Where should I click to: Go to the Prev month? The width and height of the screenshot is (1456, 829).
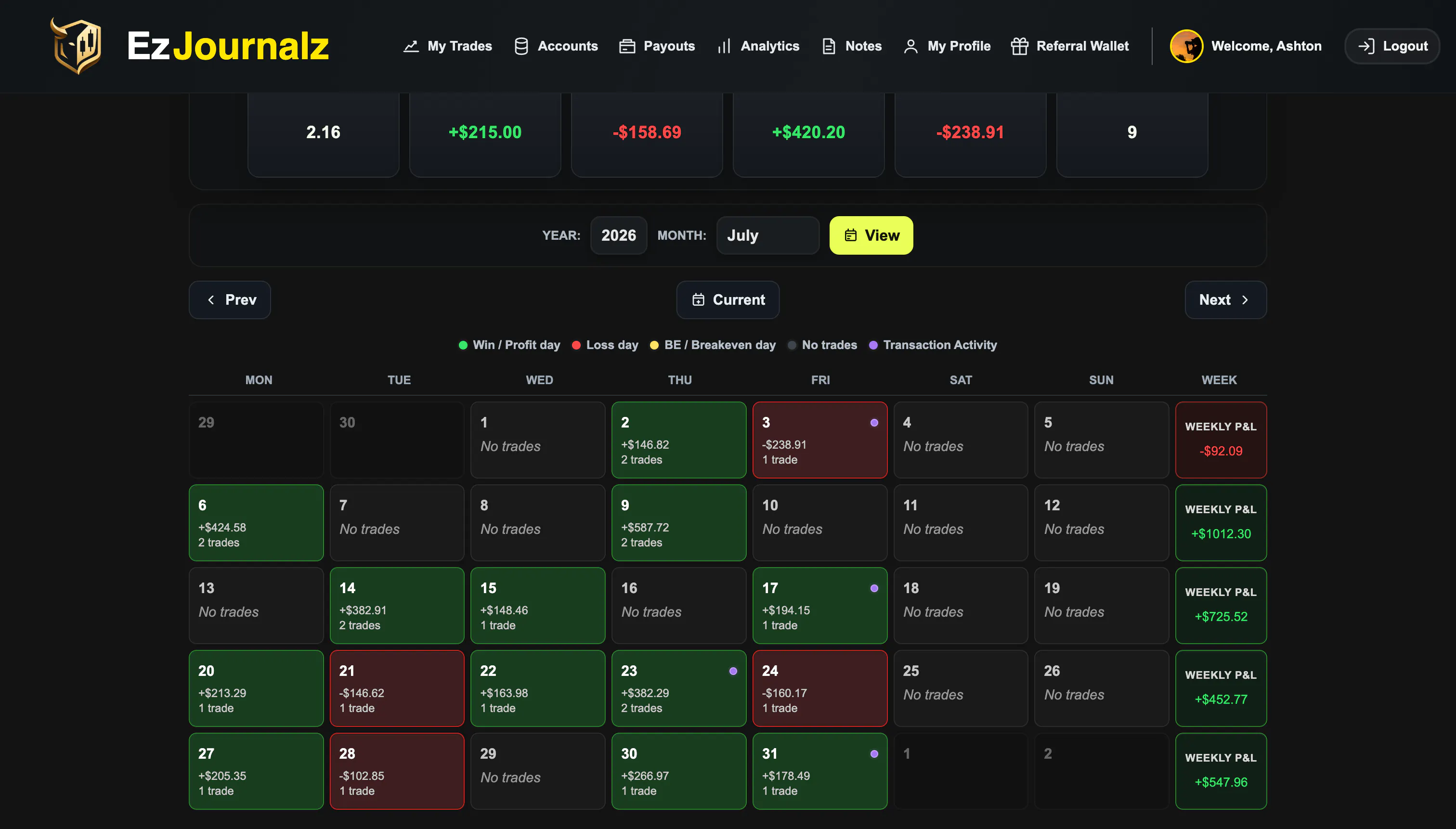pyautogui.click(x=230, y=299)
